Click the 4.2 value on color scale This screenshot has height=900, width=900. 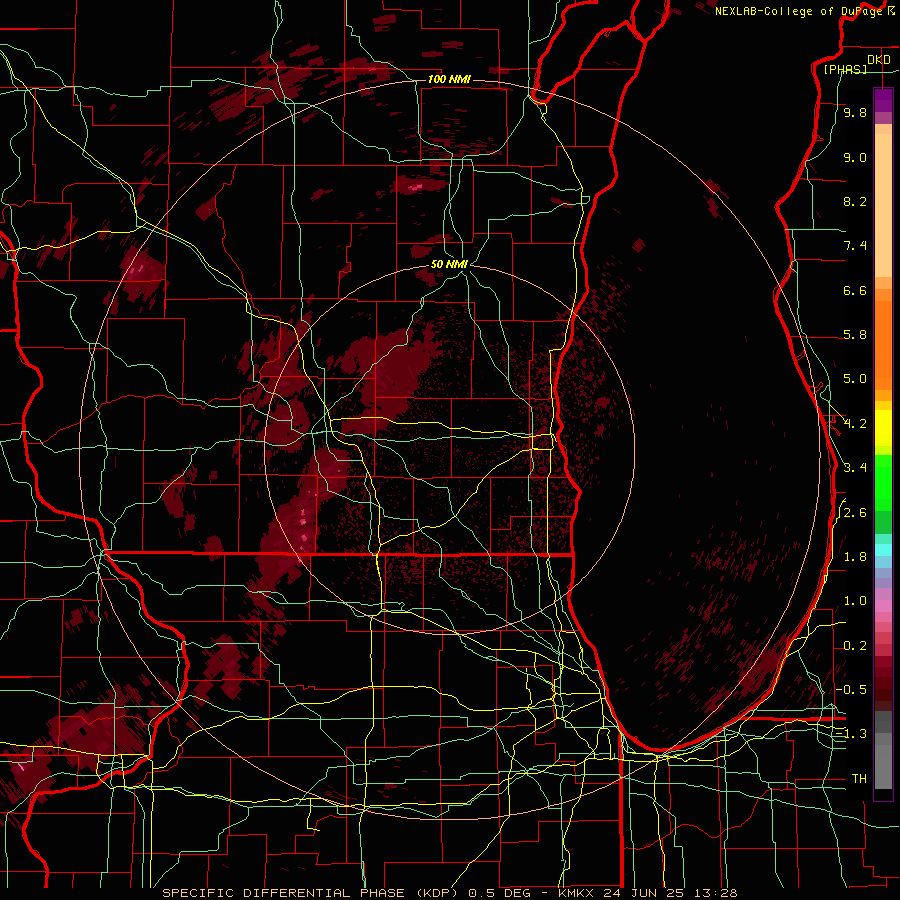(x=855, y=424)
